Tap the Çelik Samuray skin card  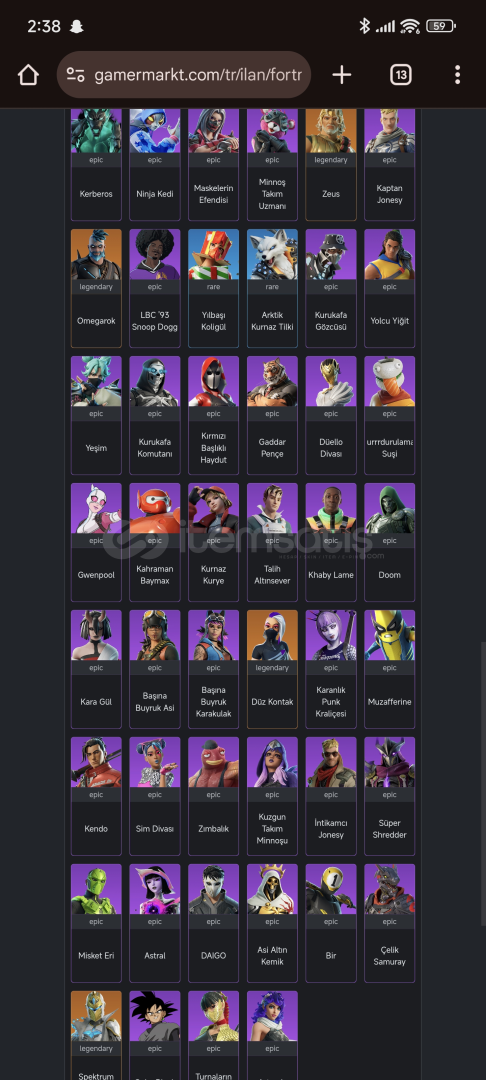tap(390, 923)
